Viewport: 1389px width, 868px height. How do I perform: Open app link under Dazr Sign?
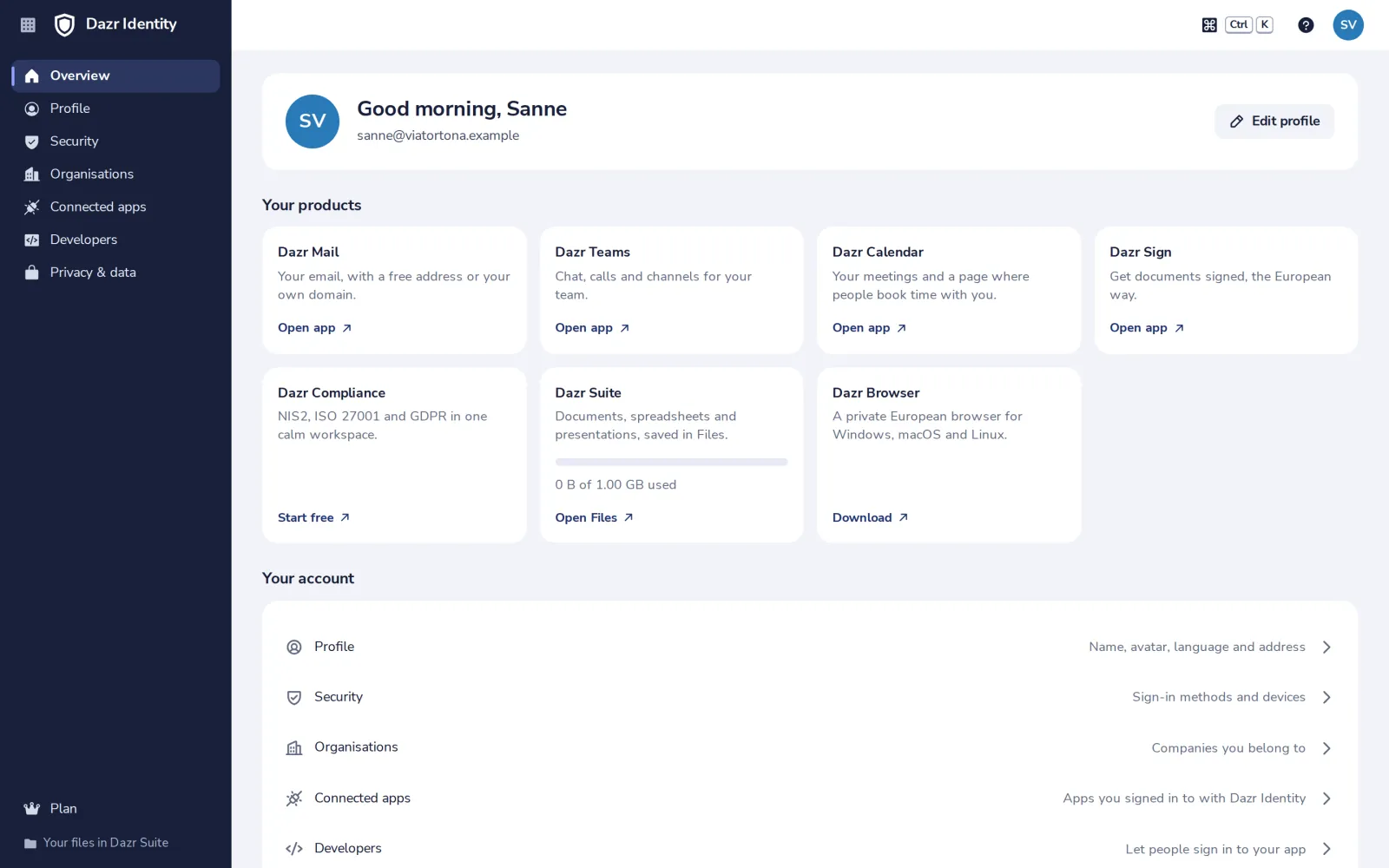point(1147,328)
